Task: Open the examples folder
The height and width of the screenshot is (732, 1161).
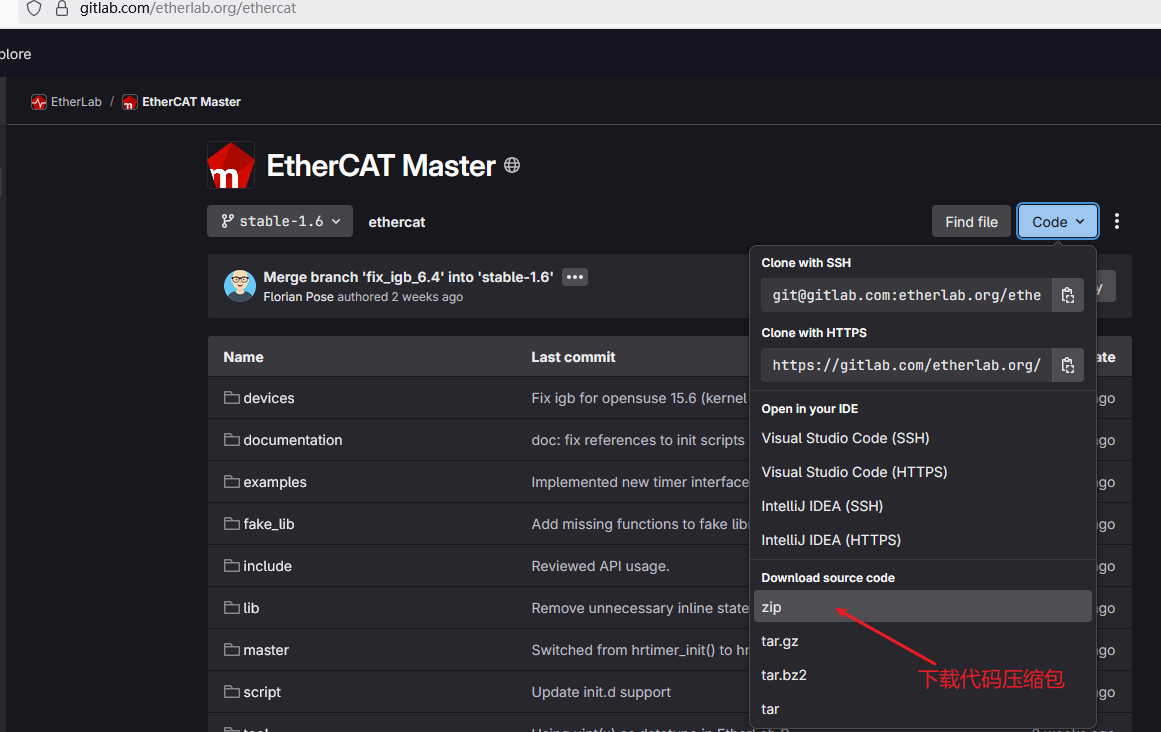Action: (x=275, y=483)
